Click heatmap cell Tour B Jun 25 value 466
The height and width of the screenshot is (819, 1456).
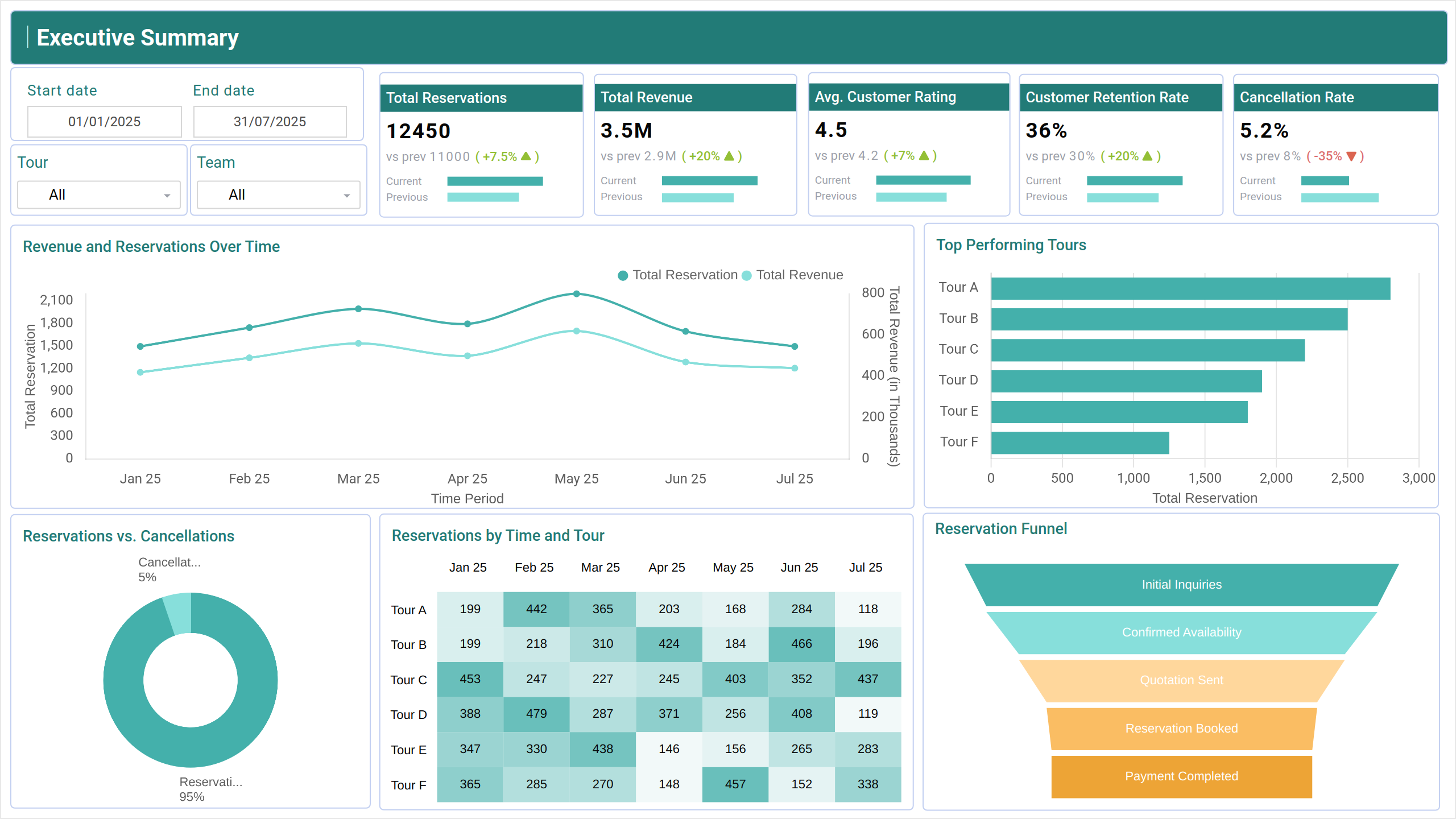[802, 644]
